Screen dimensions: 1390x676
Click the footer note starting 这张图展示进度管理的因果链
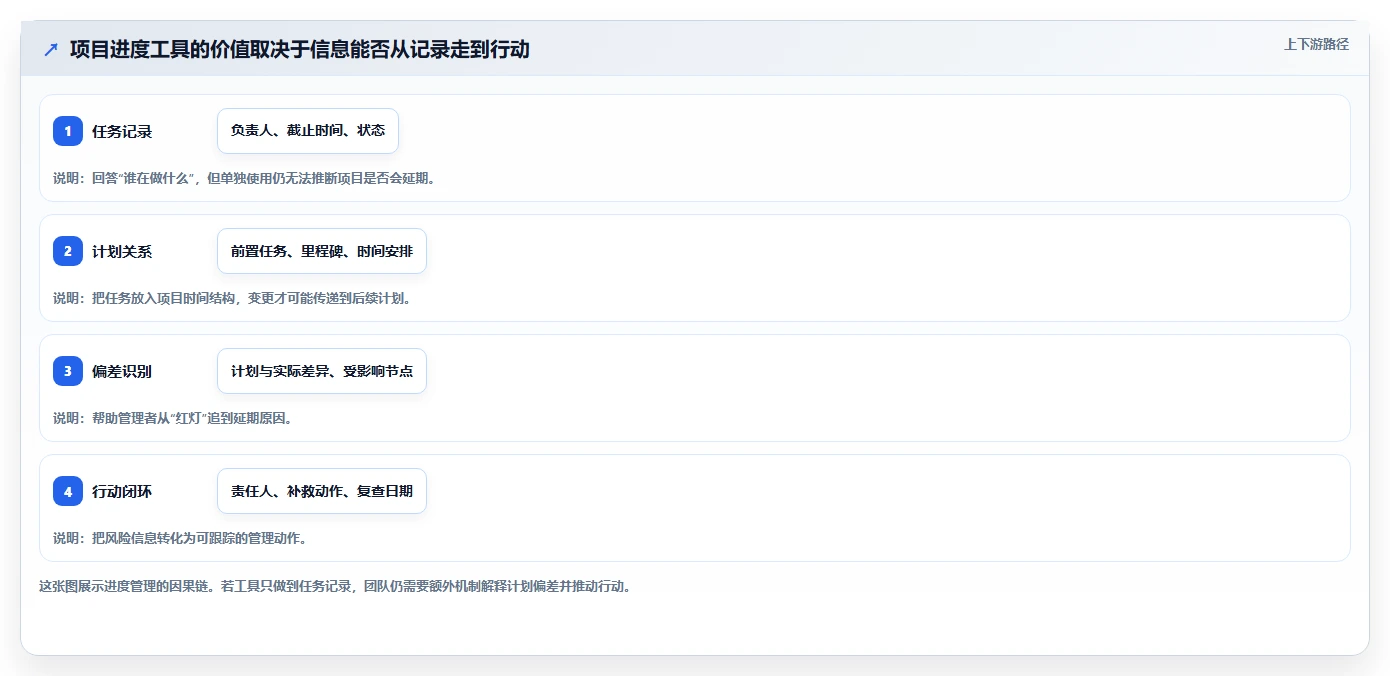pos(335,586)
